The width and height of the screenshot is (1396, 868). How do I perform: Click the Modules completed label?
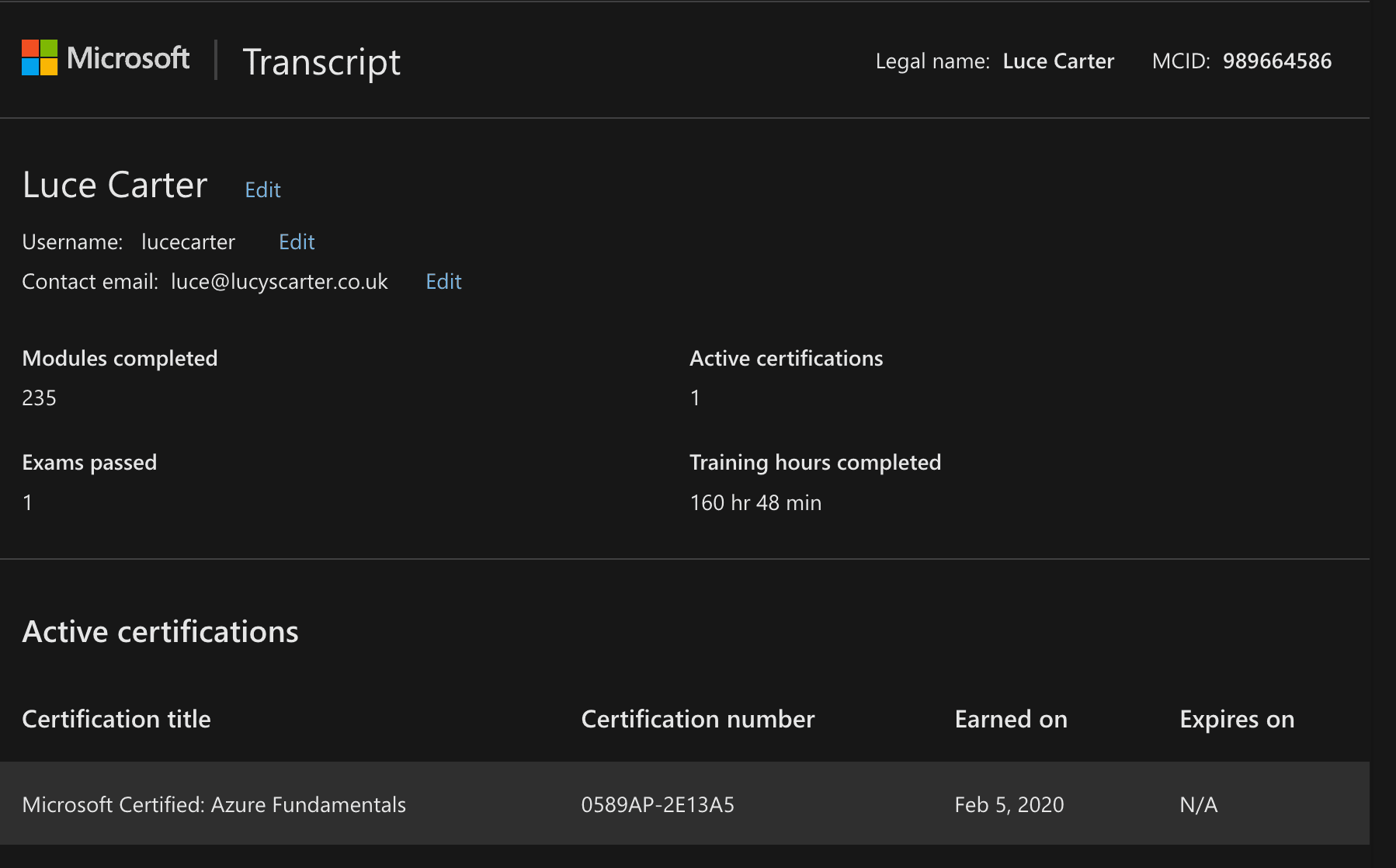point(120,358)
